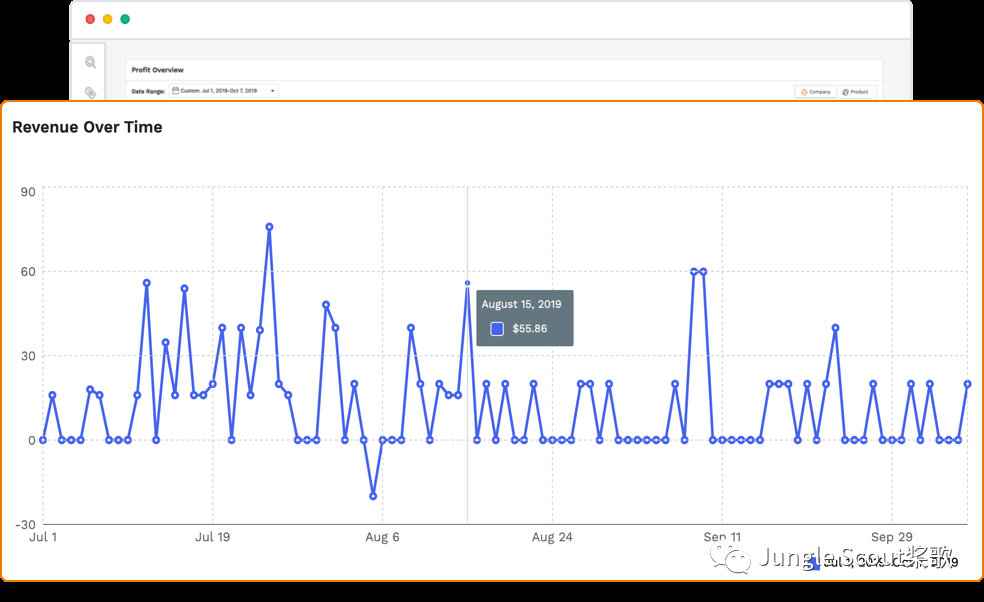Toggle the blue legend series marker

coord(814,563)
